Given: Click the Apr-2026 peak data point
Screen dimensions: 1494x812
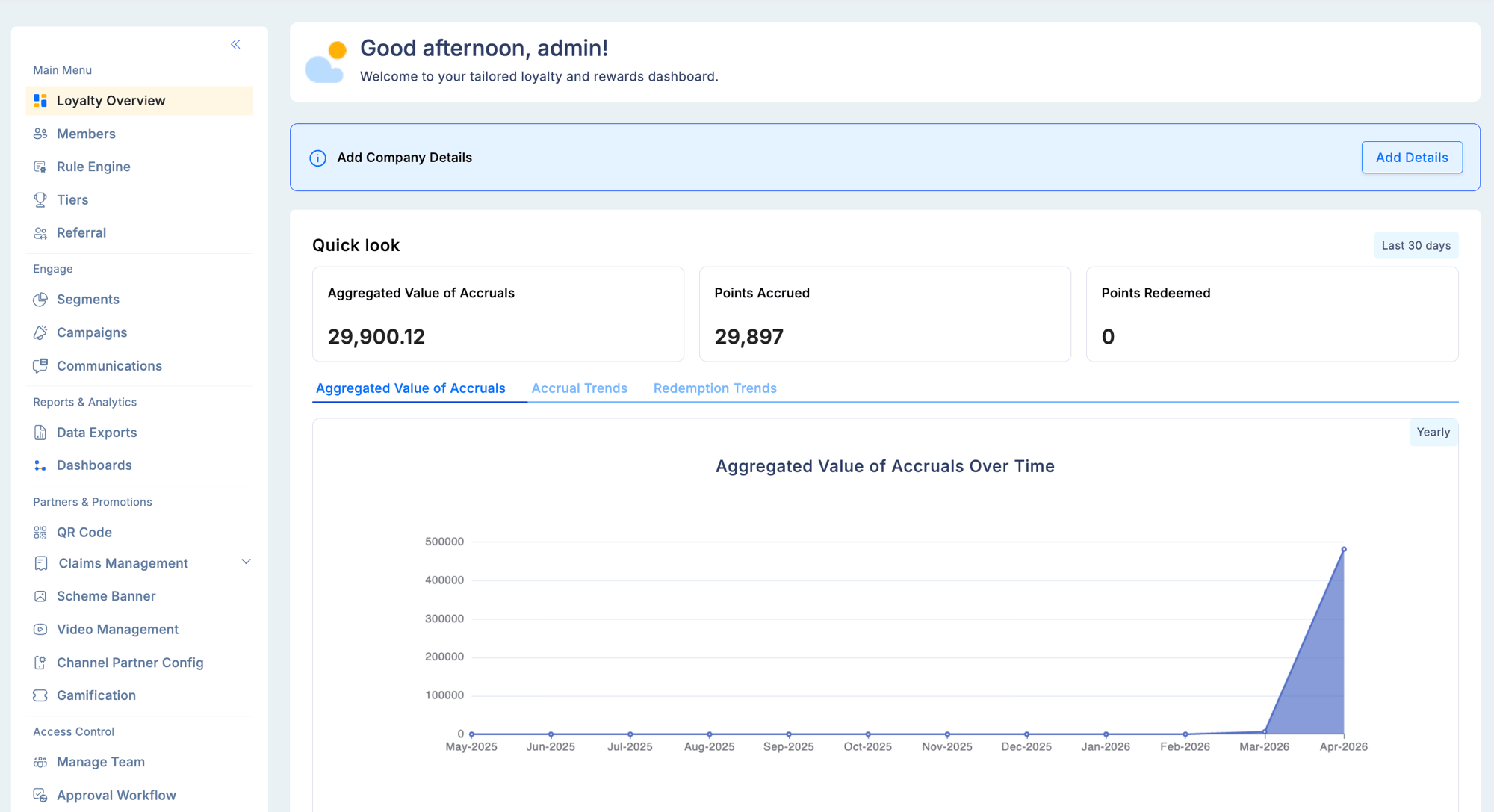Looking at the screenshot, I should click(x=1344, y=550).
